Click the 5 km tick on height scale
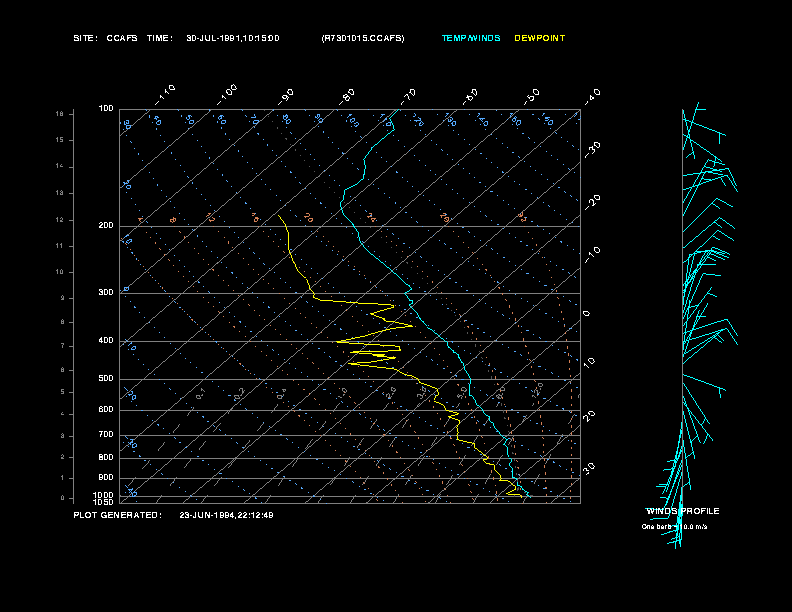This screenshot has width=792, height=612. tap(63, 392)
